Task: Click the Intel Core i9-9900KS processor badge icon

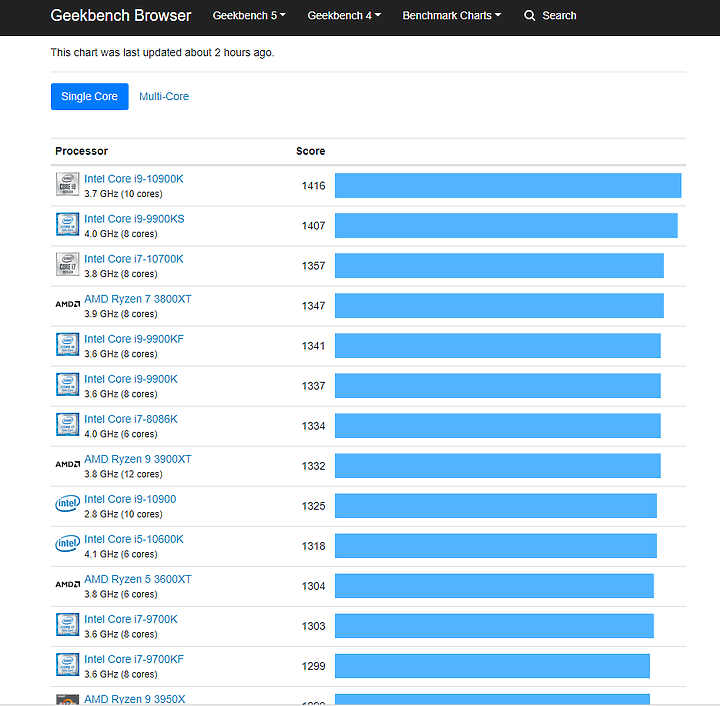Action: pos(68,224)
